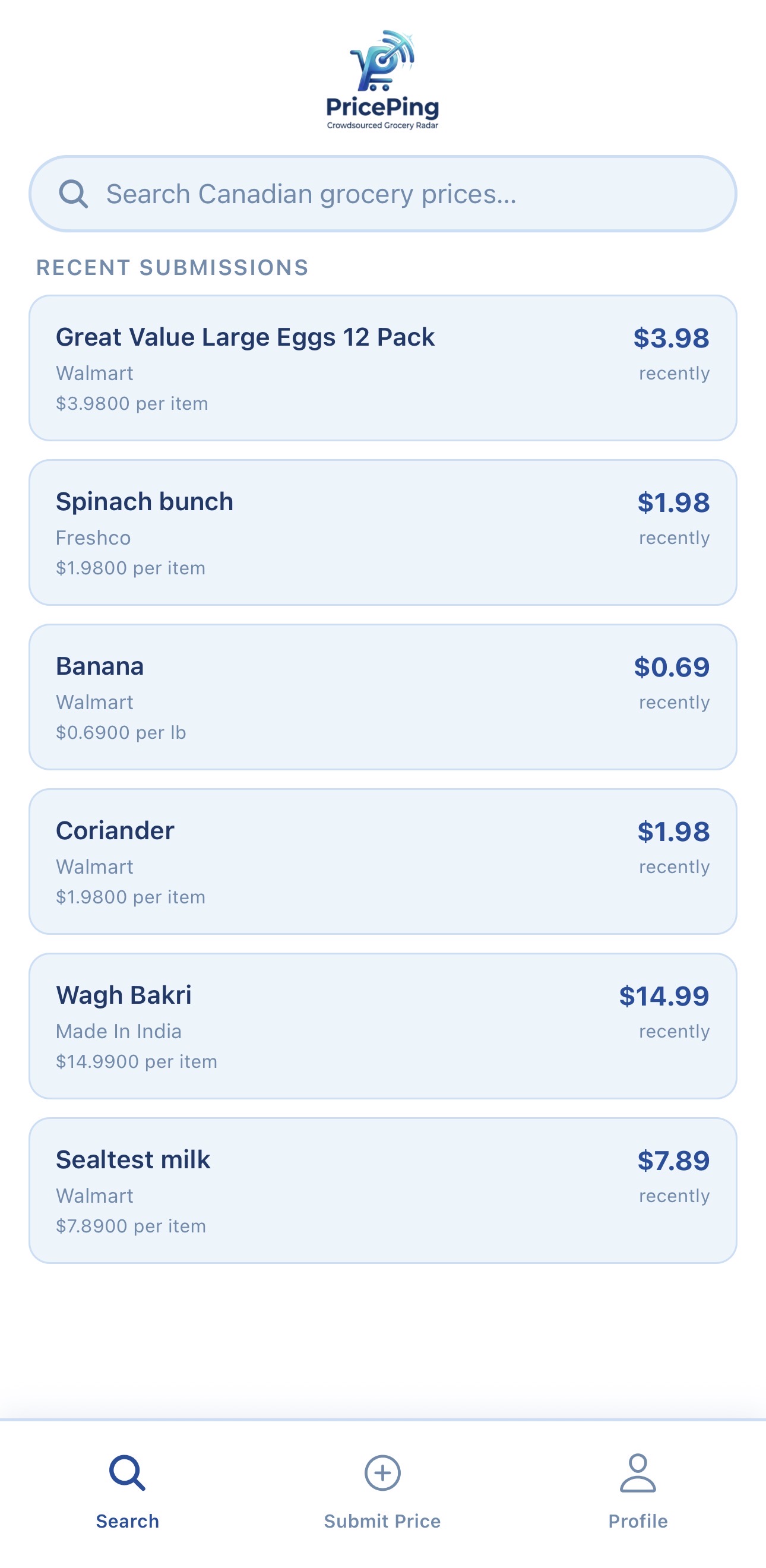Tap the PricePing radar cart logo

[382, 79]
